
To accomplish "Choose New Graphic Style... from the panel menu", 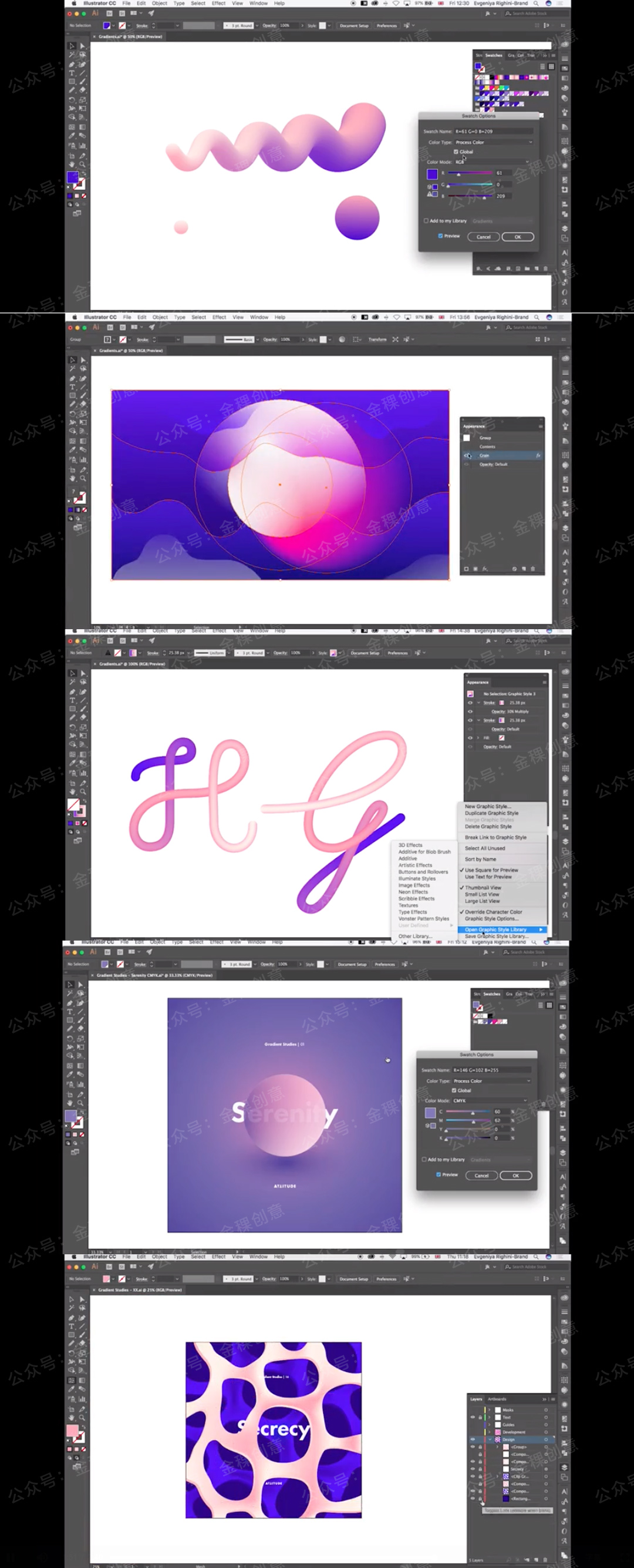I will point(487,807).
